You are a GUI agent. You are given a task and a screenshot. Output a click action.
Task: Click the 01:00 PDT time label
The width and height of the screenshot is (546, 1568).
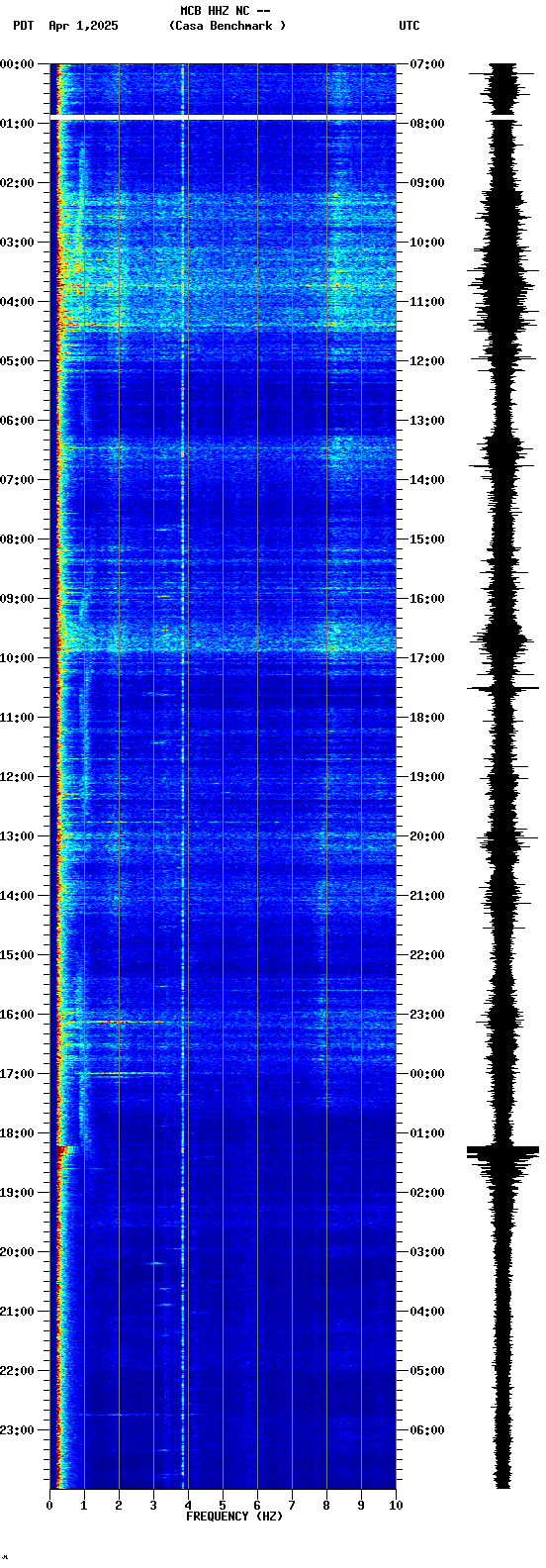[x=17, y=124]
